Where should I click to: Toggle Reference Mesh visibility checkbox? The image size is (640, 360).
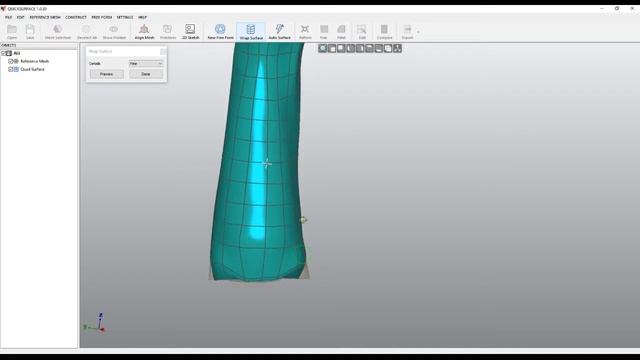point(11,61)
